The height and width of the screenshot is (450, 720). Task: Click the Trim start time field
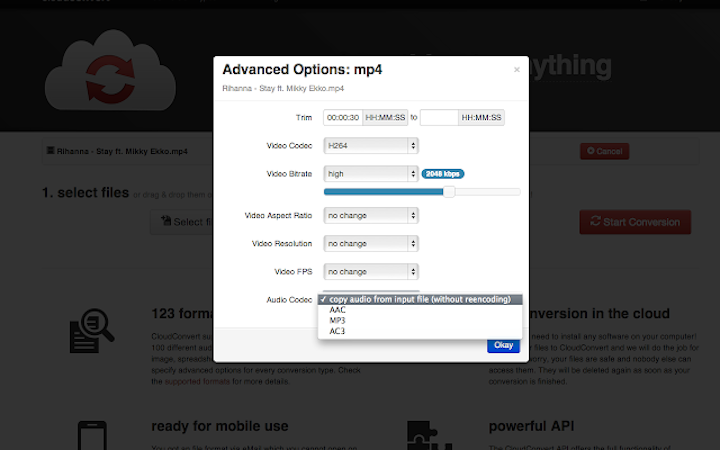tap(343, 118)
